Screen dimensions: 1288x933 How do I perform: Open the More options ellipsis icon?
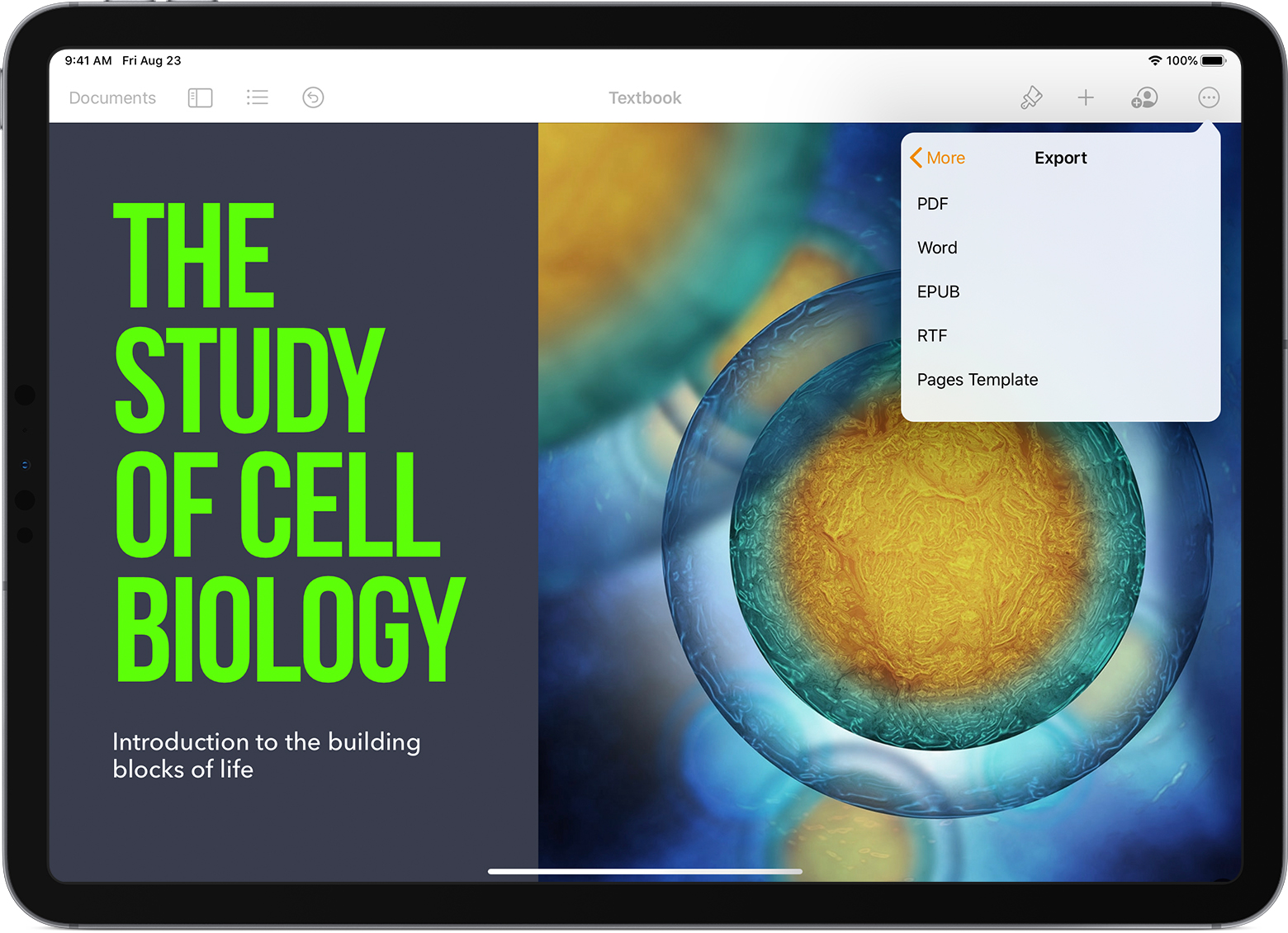(1208, 97)
